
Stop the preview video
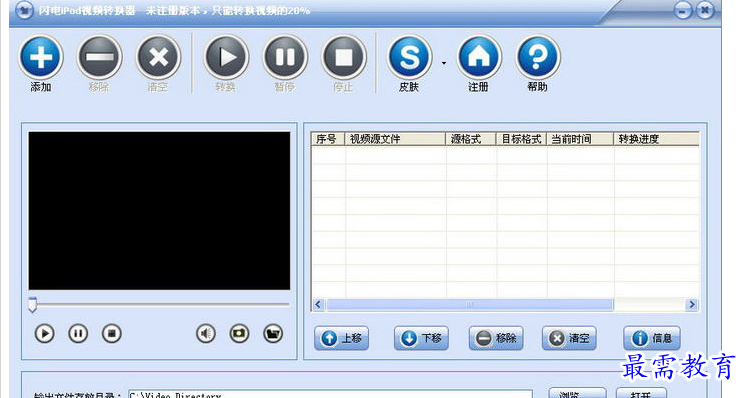[x=112, y=333]
